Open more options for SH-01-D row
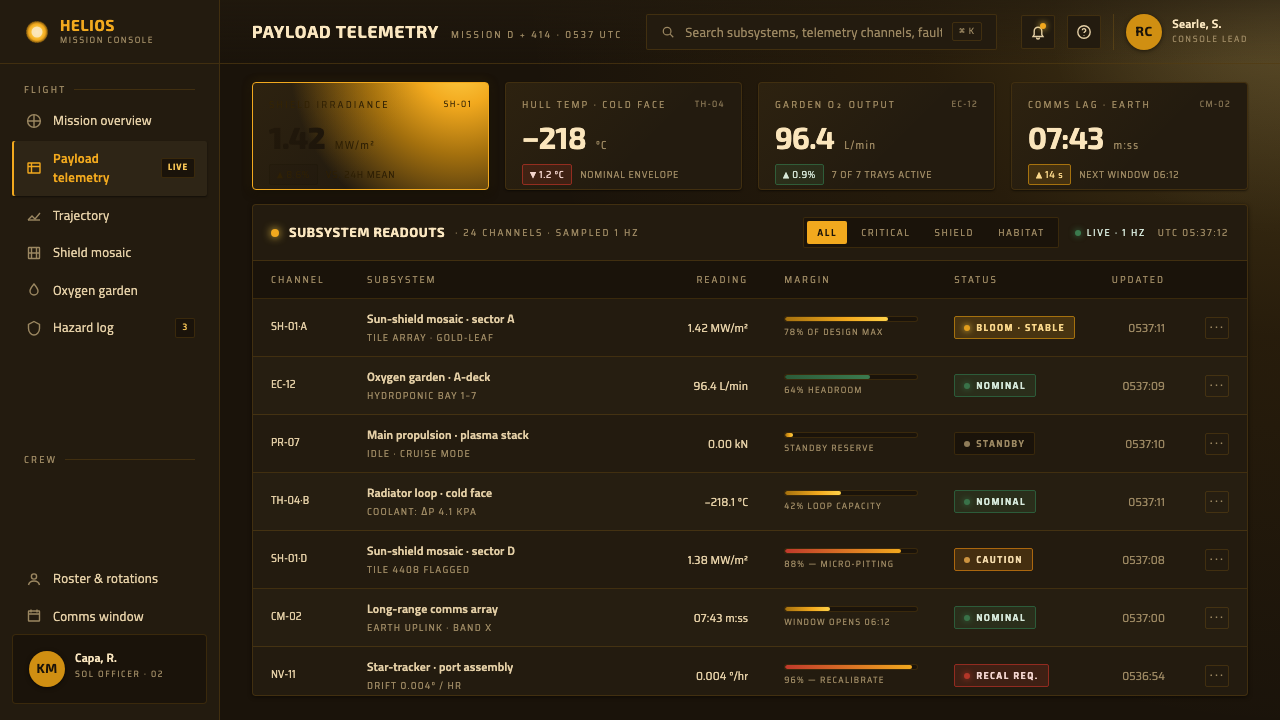1280x720 pixels. pyautogui.click(x=1217, y=560)
